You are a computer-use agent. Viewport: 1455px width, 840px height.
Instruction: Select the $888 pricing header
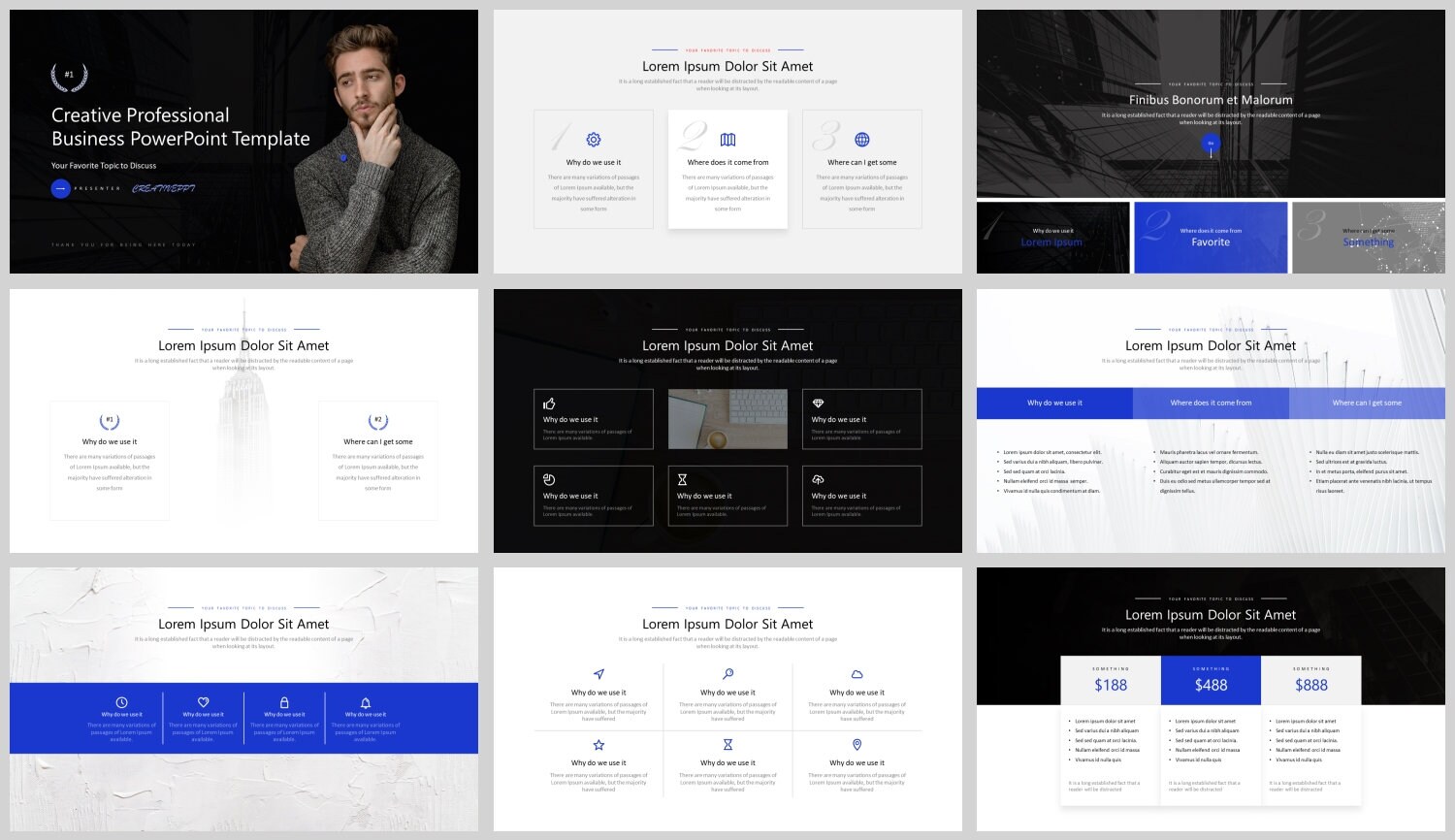pyautogui.click(x=1311, y=681)
